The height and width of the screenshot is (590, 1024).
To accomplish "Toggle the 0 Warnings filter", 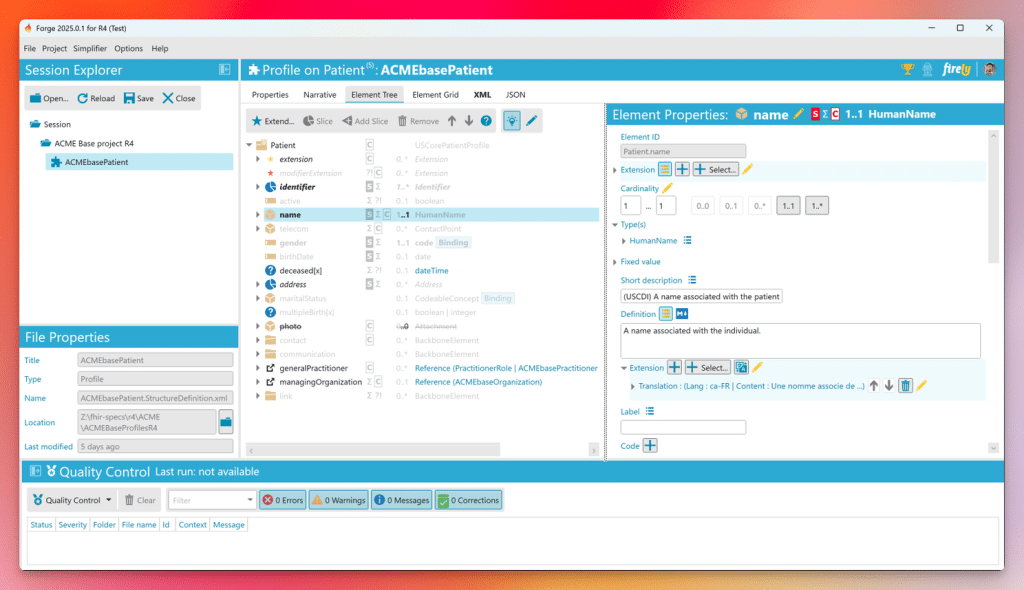I will 339,500.
